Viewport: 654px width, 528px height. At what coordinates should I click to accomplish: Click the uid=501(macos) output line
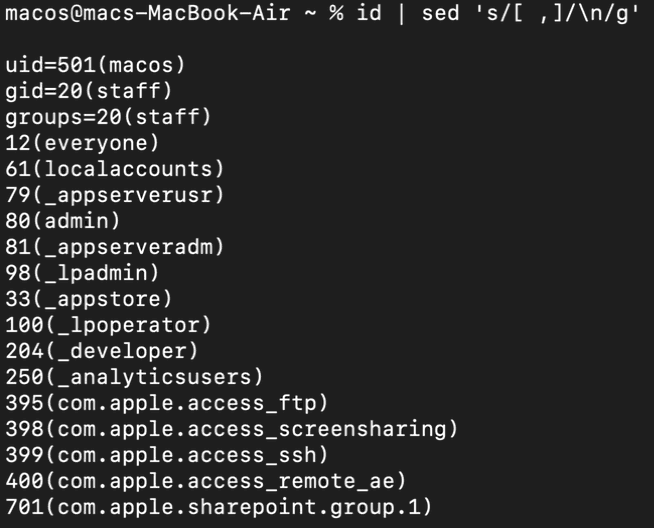(95, 65)
